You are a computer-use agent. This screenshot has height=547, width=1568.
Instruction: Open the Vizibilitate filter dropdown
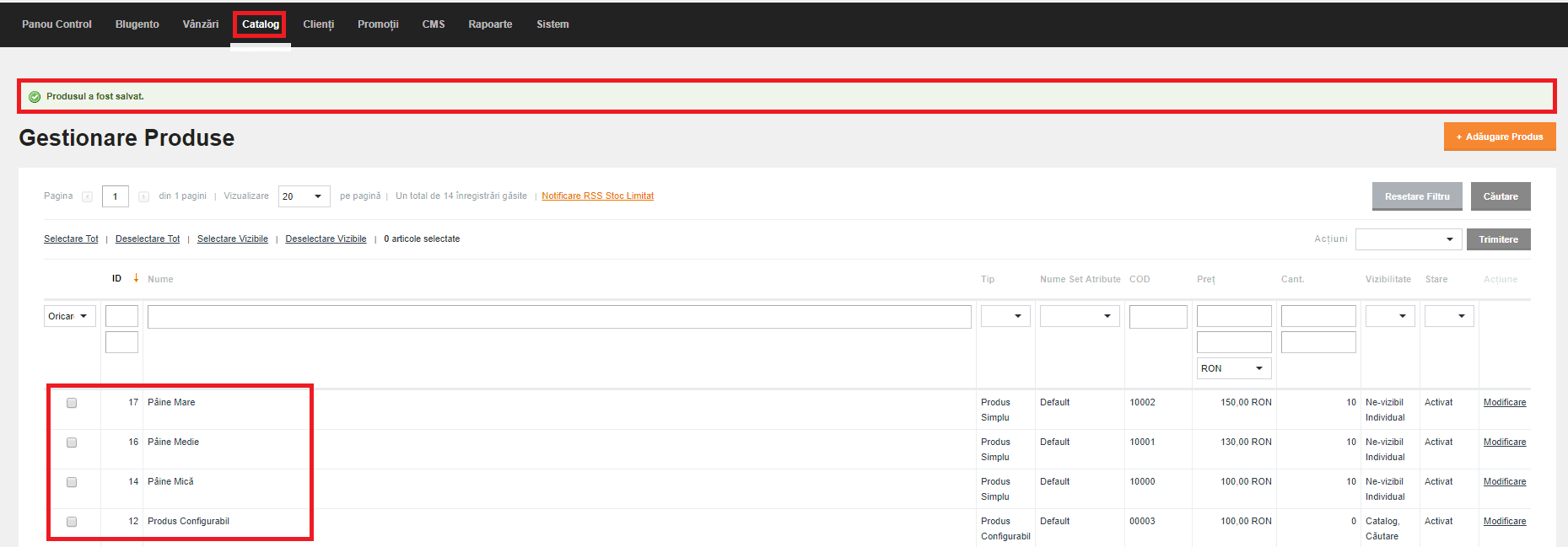tap(1390, 316)
